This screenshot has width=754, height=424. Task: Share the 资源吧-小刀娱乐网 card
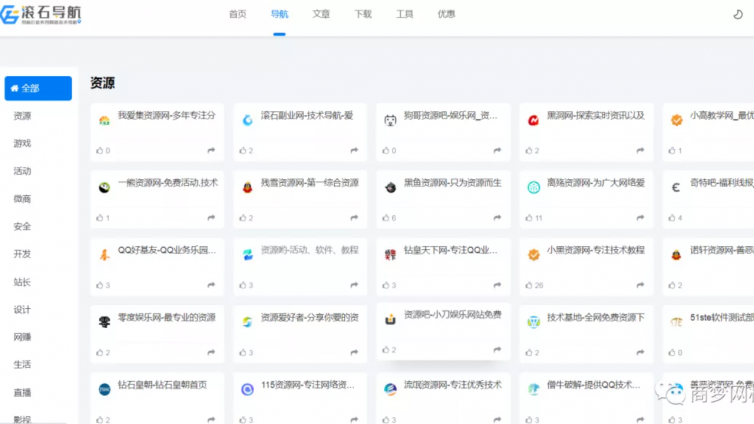click(497, 349)
